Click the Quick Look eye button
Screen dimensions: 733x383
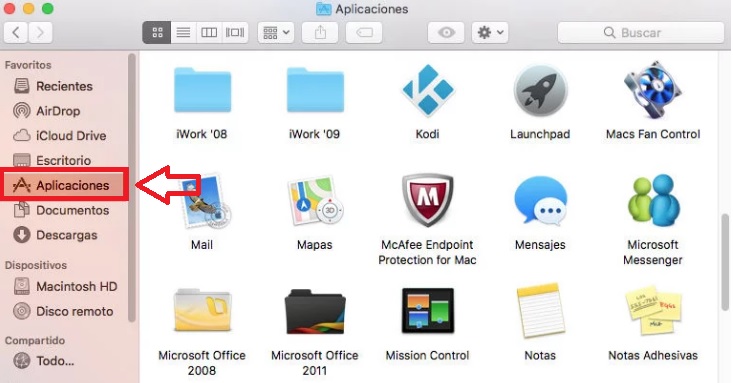pos(446,33)
